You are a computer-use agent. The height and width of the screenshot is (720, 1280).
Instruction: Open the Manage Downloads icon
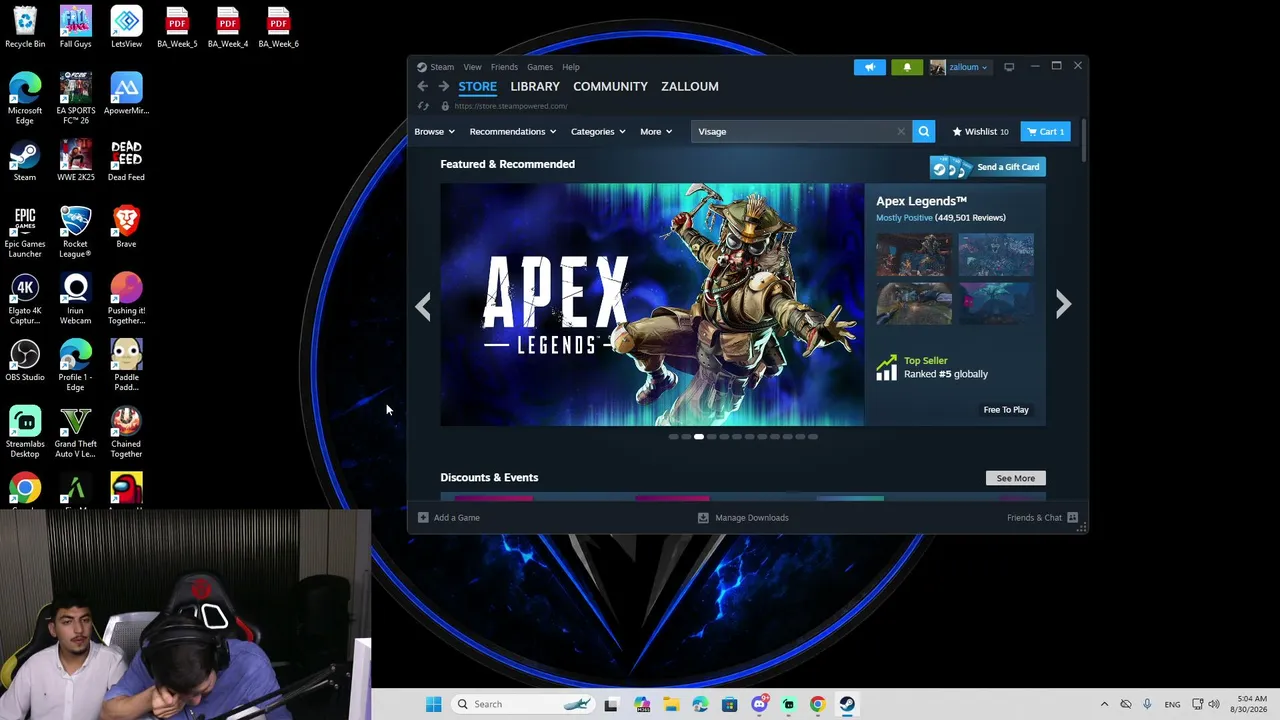click(x=703, y=518)
